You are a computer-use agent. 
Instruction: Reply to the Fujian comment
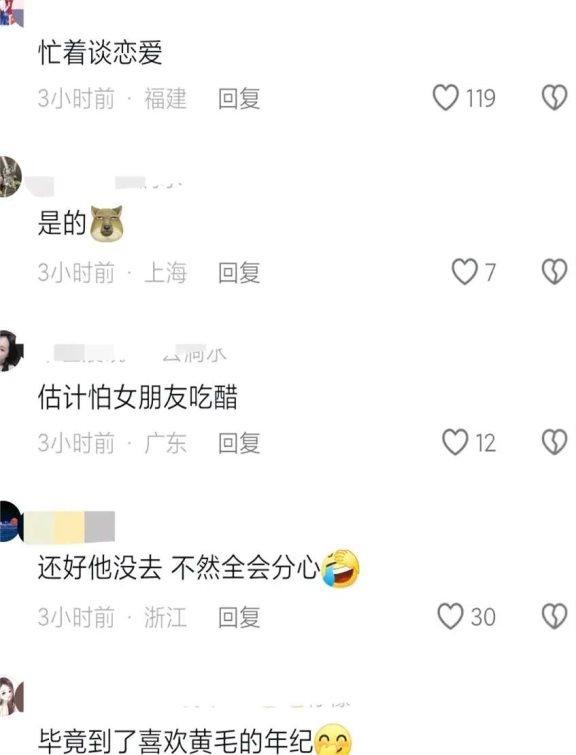[239, 99]
